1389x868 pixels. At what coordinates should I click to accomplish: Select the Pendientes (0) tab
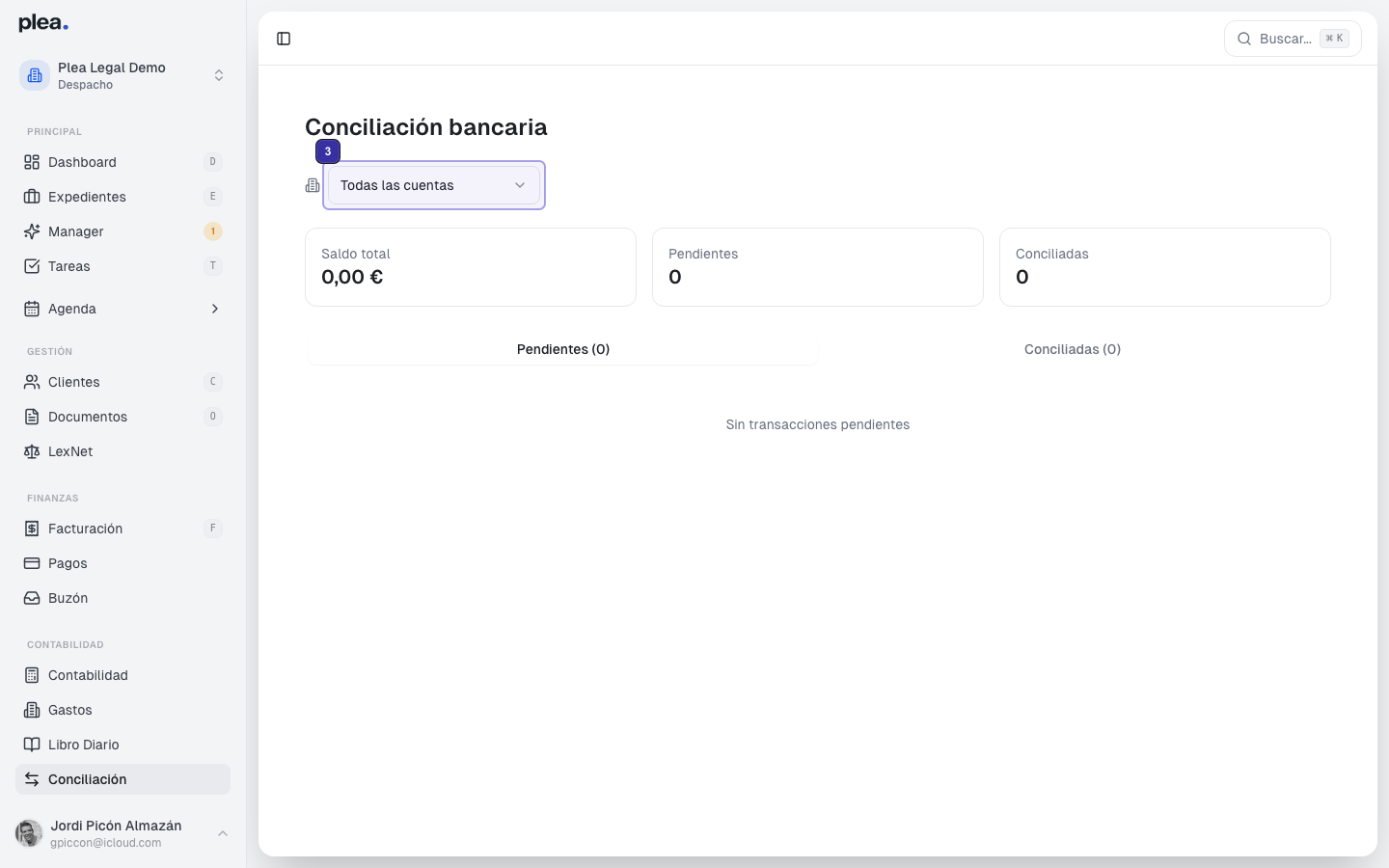562,349
